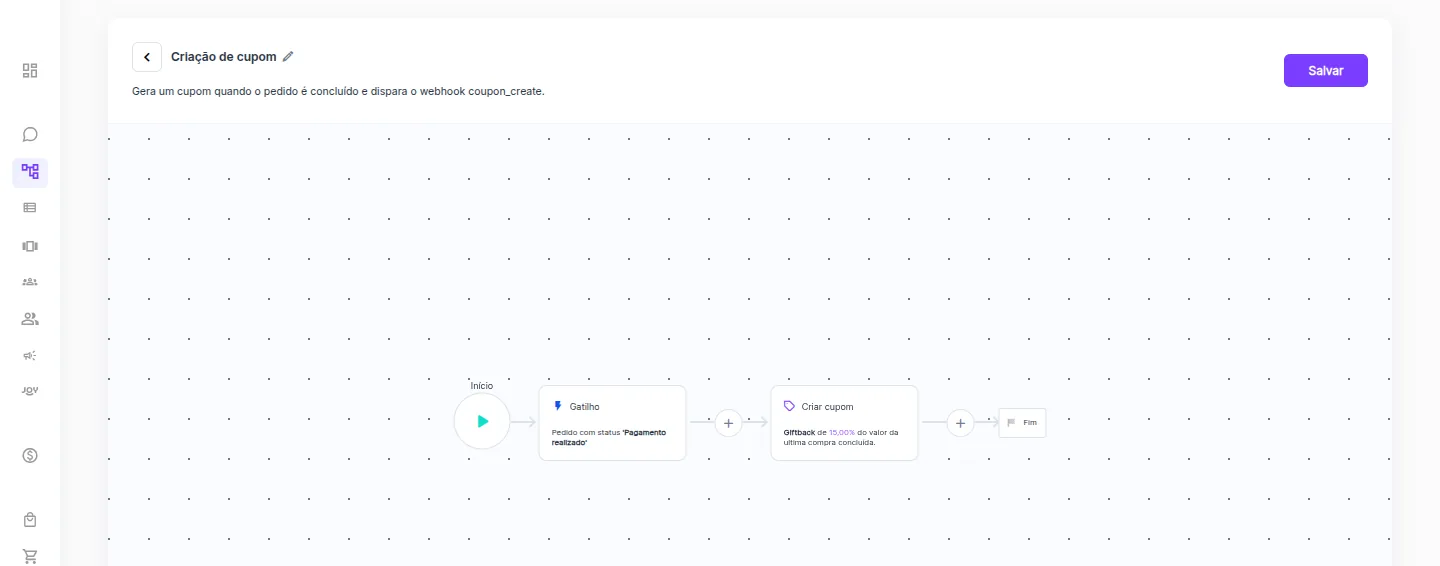Screen dimensions: 1440x566
Task: Open the megaphone campaigns icon in sidebar
Action: pos(30,355)
